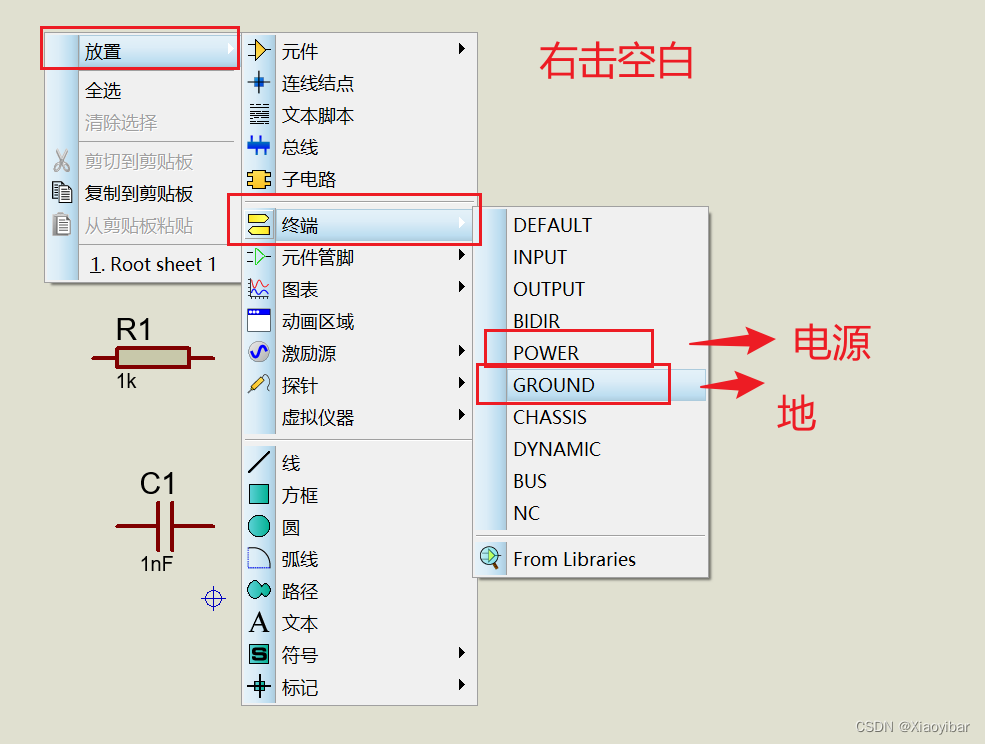This screenshot has height=744, width=985.
Task: Click the 探针 probe icon
Action: (x=259, y=385)
